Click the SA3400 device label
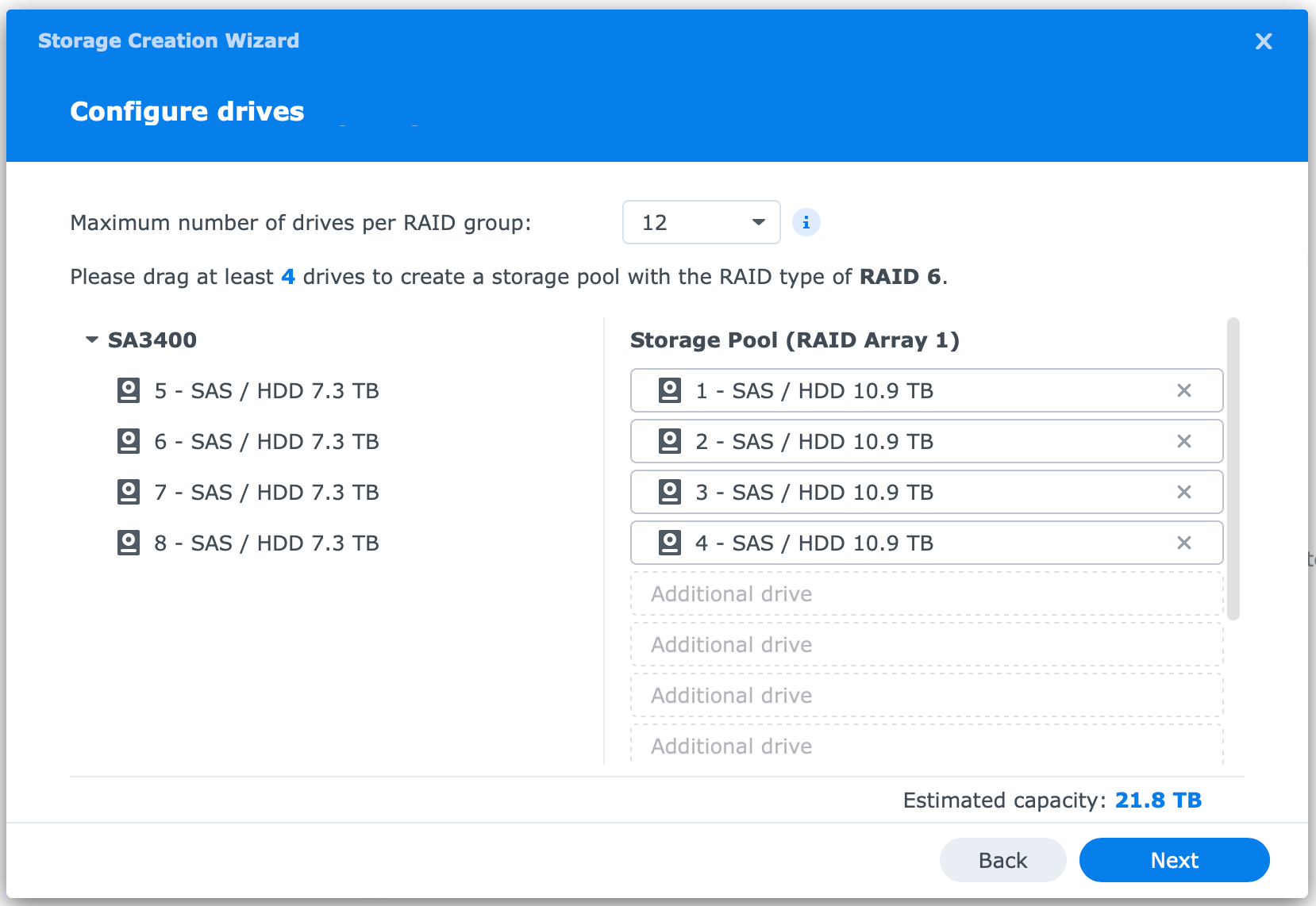Viewport: 1316px width, 906px height. tap(152, 340)
